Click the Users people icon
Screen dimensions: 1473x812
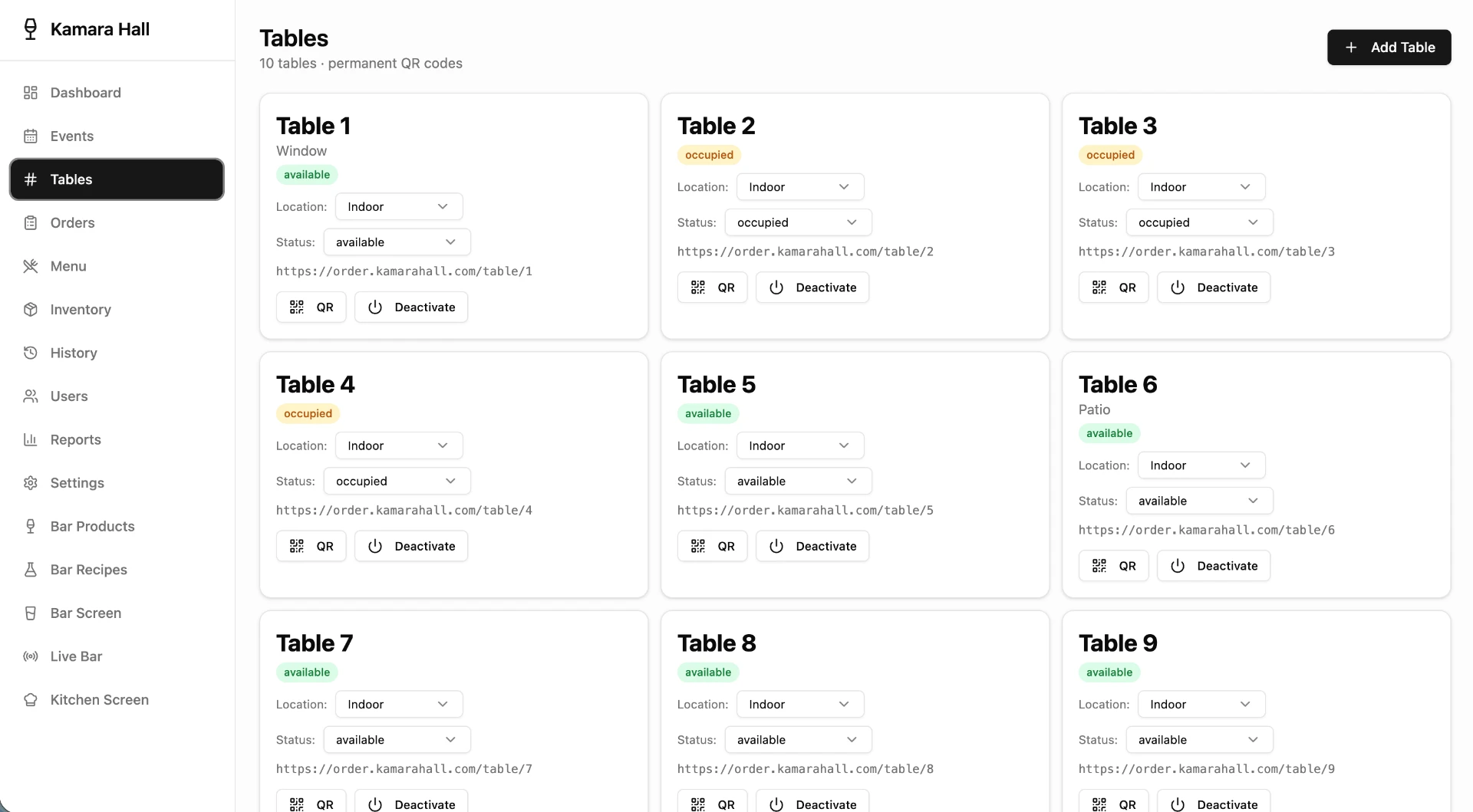pyautogui.click(x=31, y=396)
